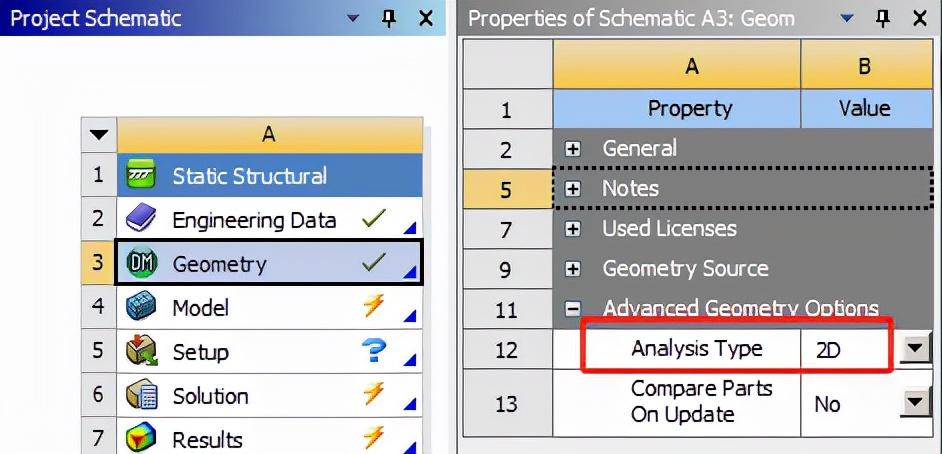The width and height of the screenshot is (942, 454).
Task: Collapse the Advanced Geometry Options group
Action: click(573, 309)
